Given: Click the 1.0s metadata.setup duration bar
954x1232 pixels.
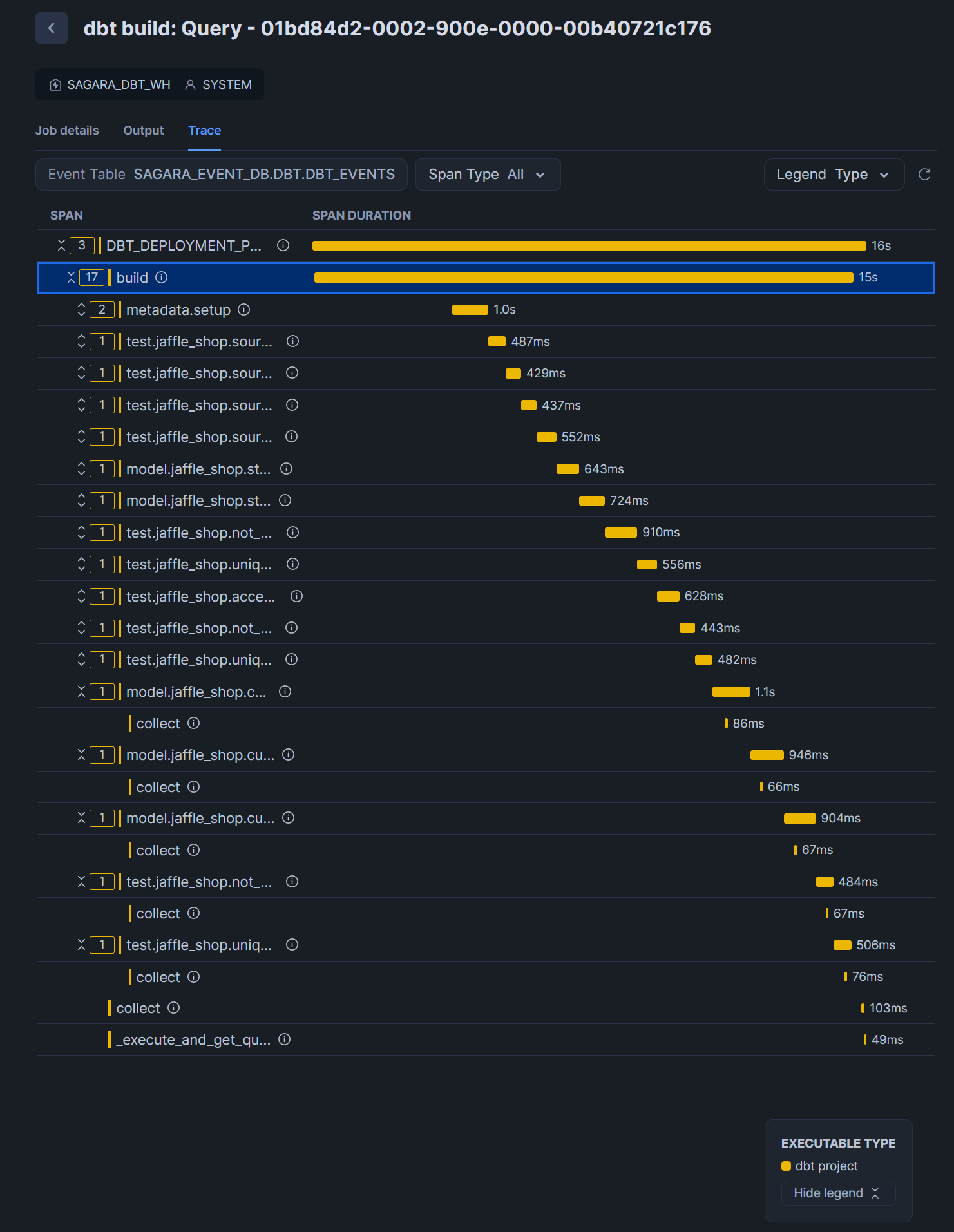Looking at the screenshot, I should (x=470, y=310).
